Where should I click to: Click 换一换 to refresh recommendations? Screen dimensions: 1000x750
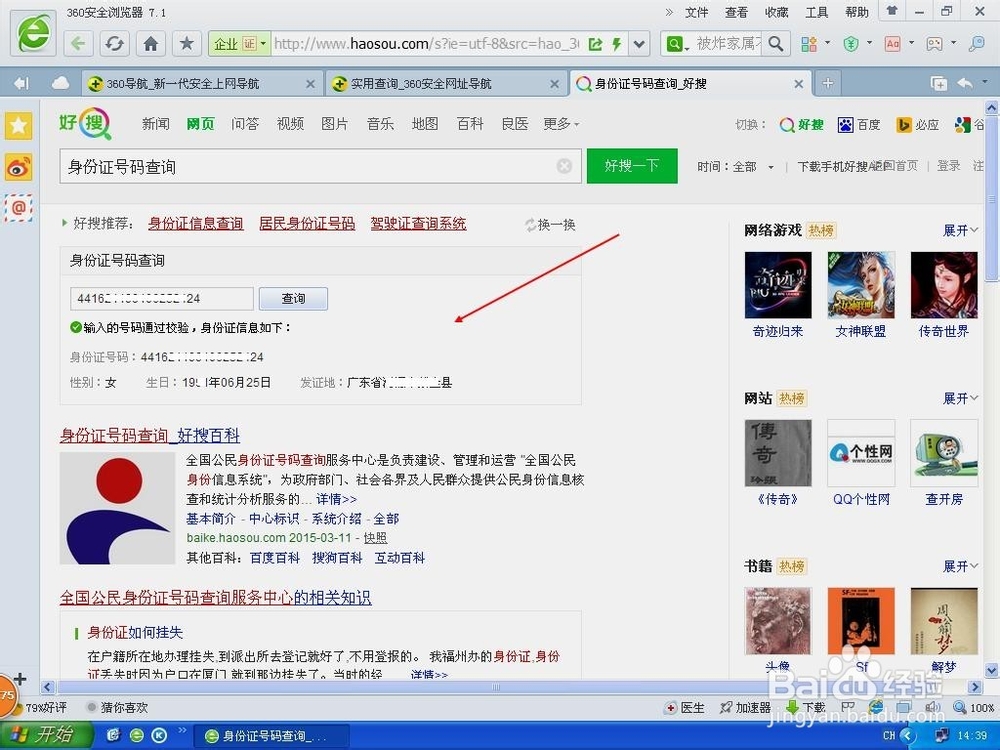[550, 224]
